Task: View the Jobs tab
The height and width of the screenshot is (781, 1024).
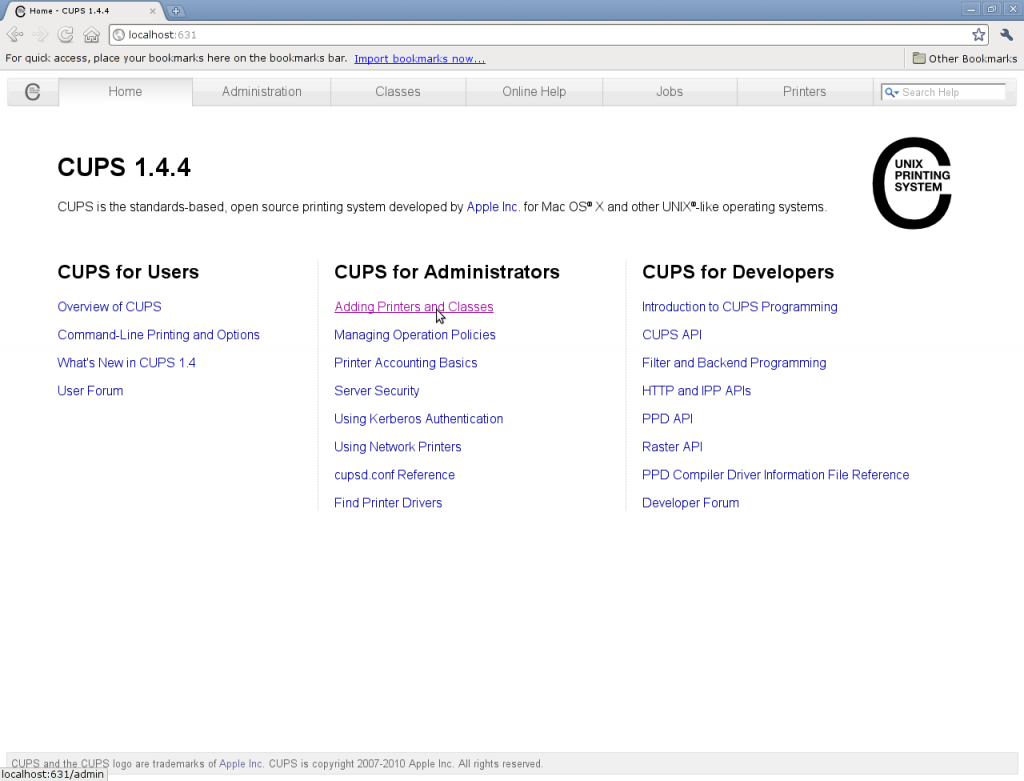Action: [669, 91]
